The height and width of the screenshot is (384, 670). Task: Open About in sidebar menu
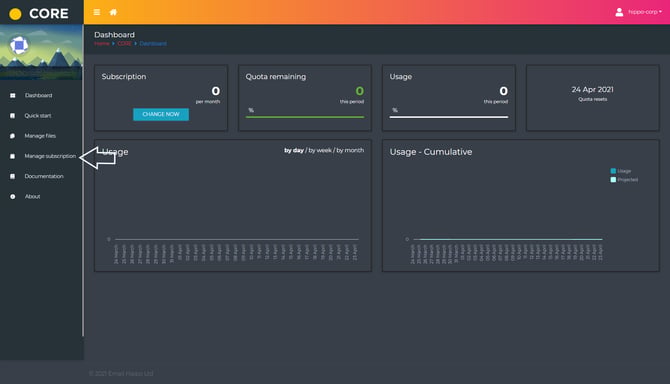pos(32,196)
